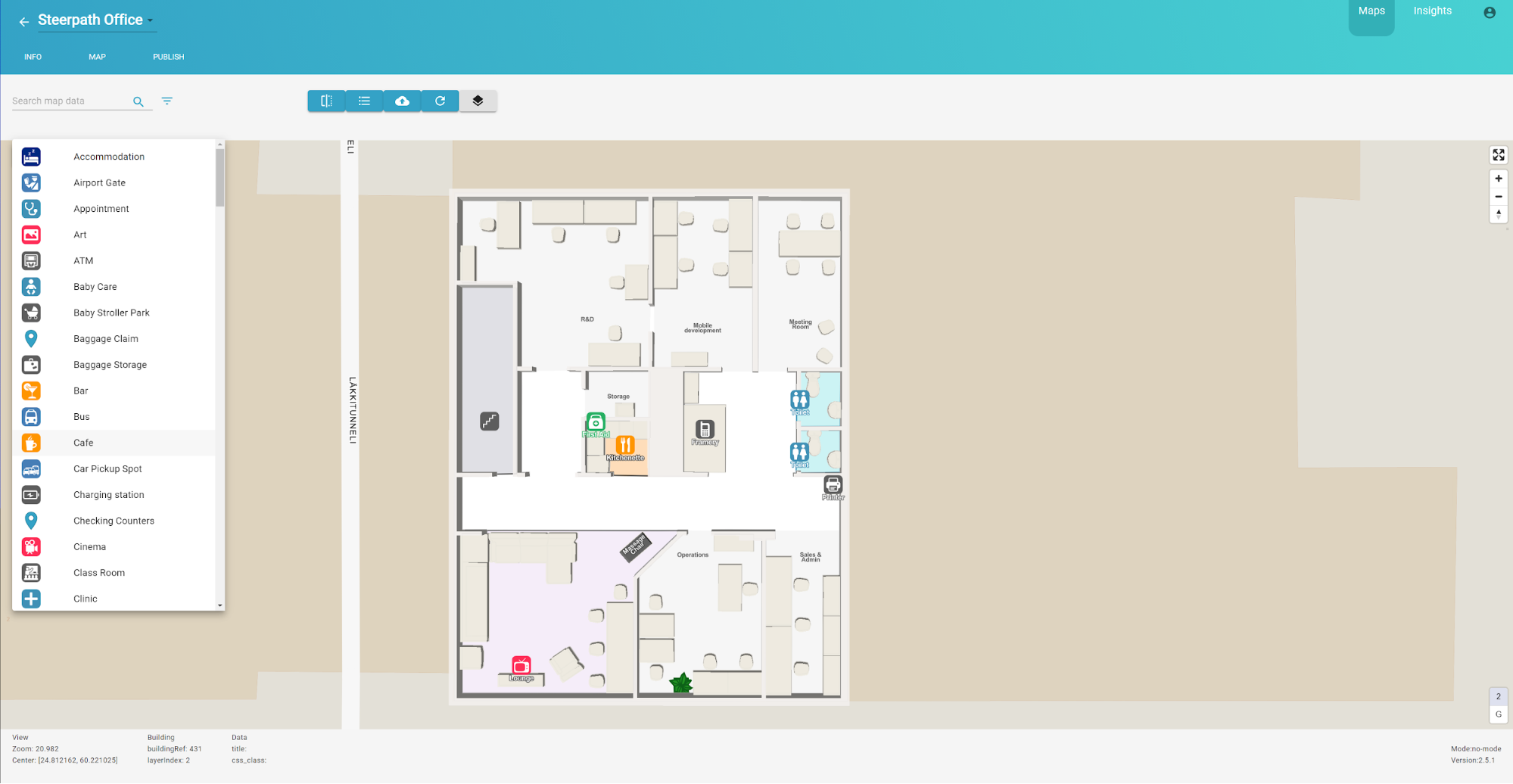This screenshot has width=1513, height=784.
Task: Click the split view toolbar icon
Action: pos(326,101)
